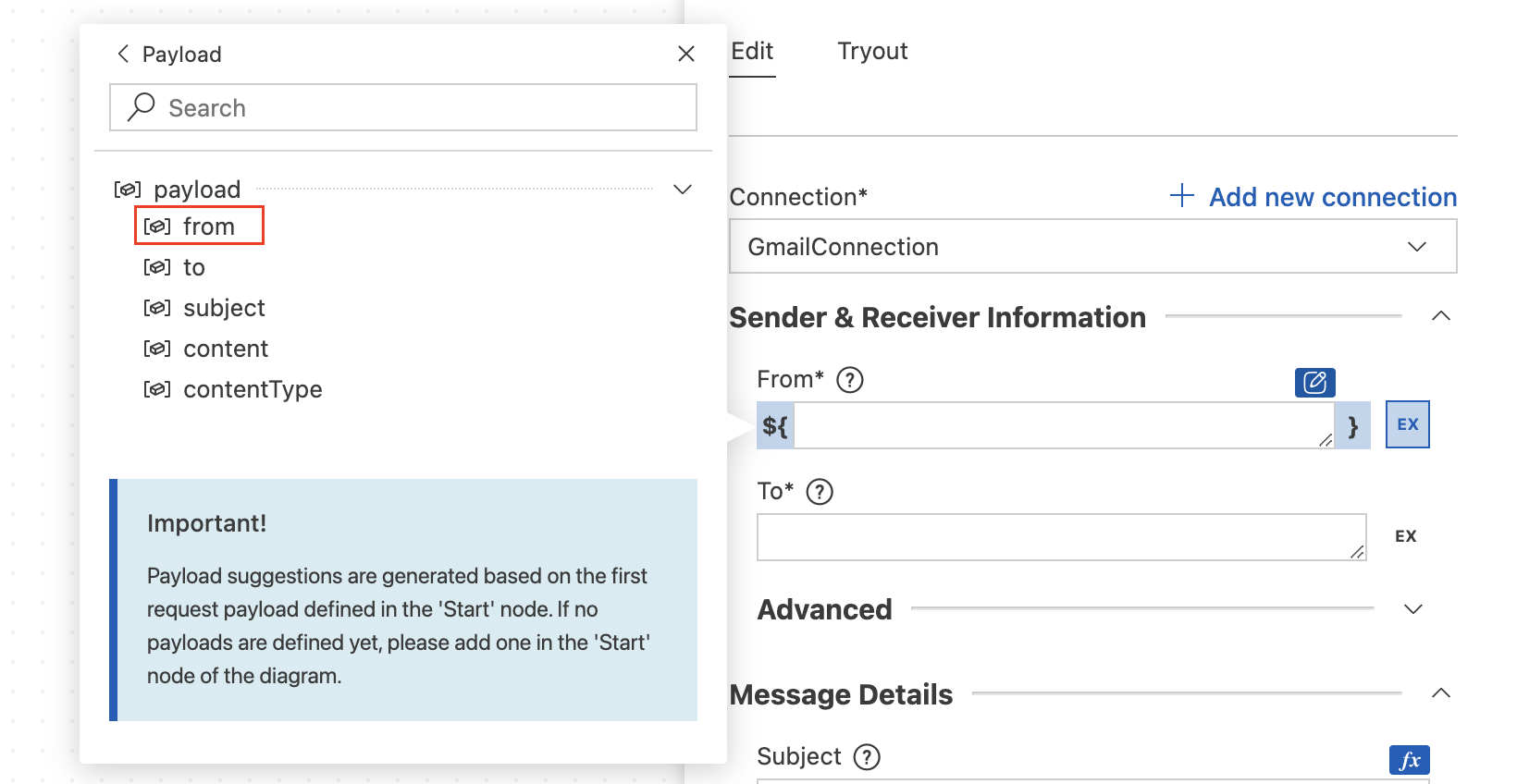Click the edit payload icon above From
Viewport: 1517px width, 784px height.
click(x=1315, y=382)
